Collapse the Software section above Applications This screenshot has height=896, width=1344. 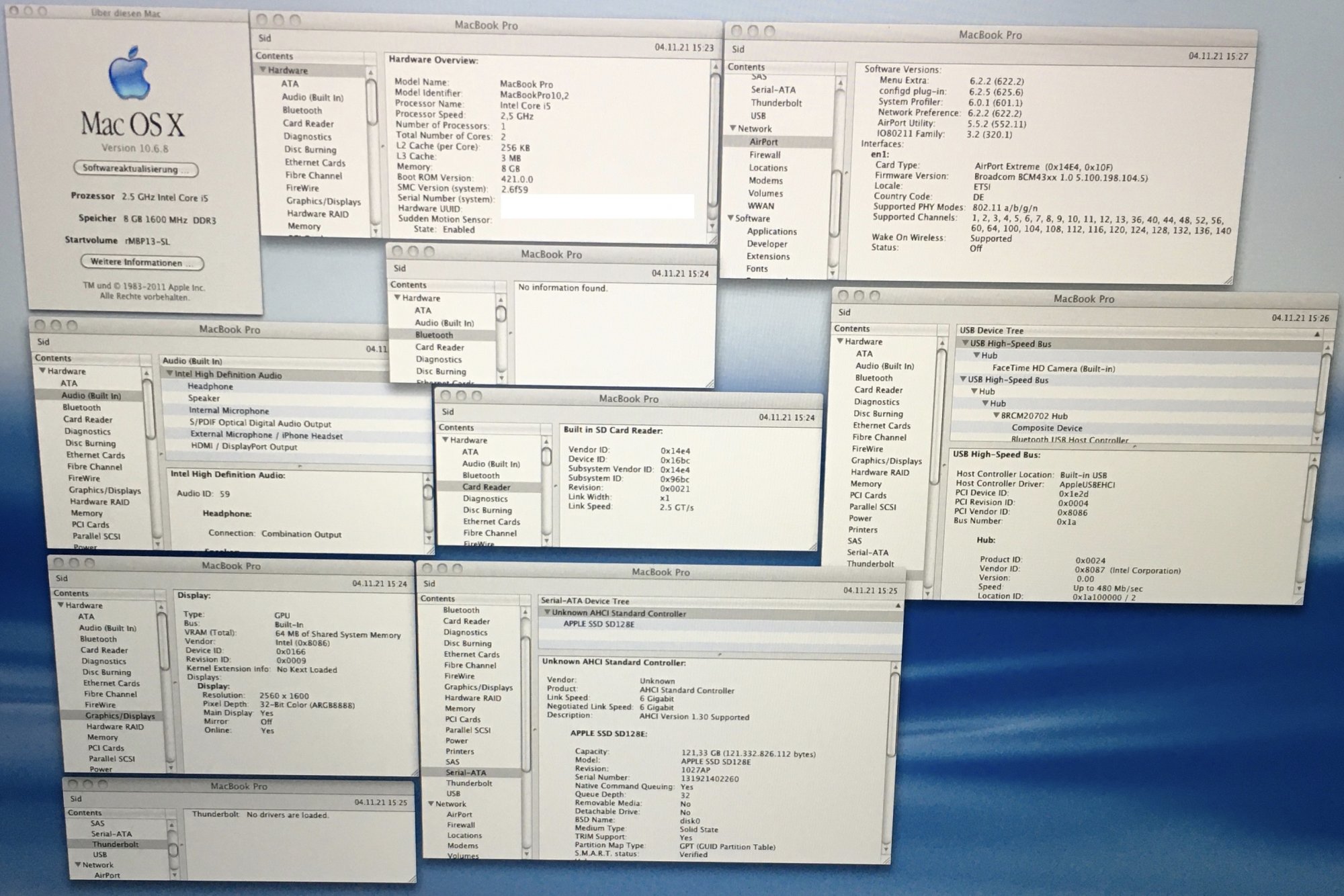point(730,218)
